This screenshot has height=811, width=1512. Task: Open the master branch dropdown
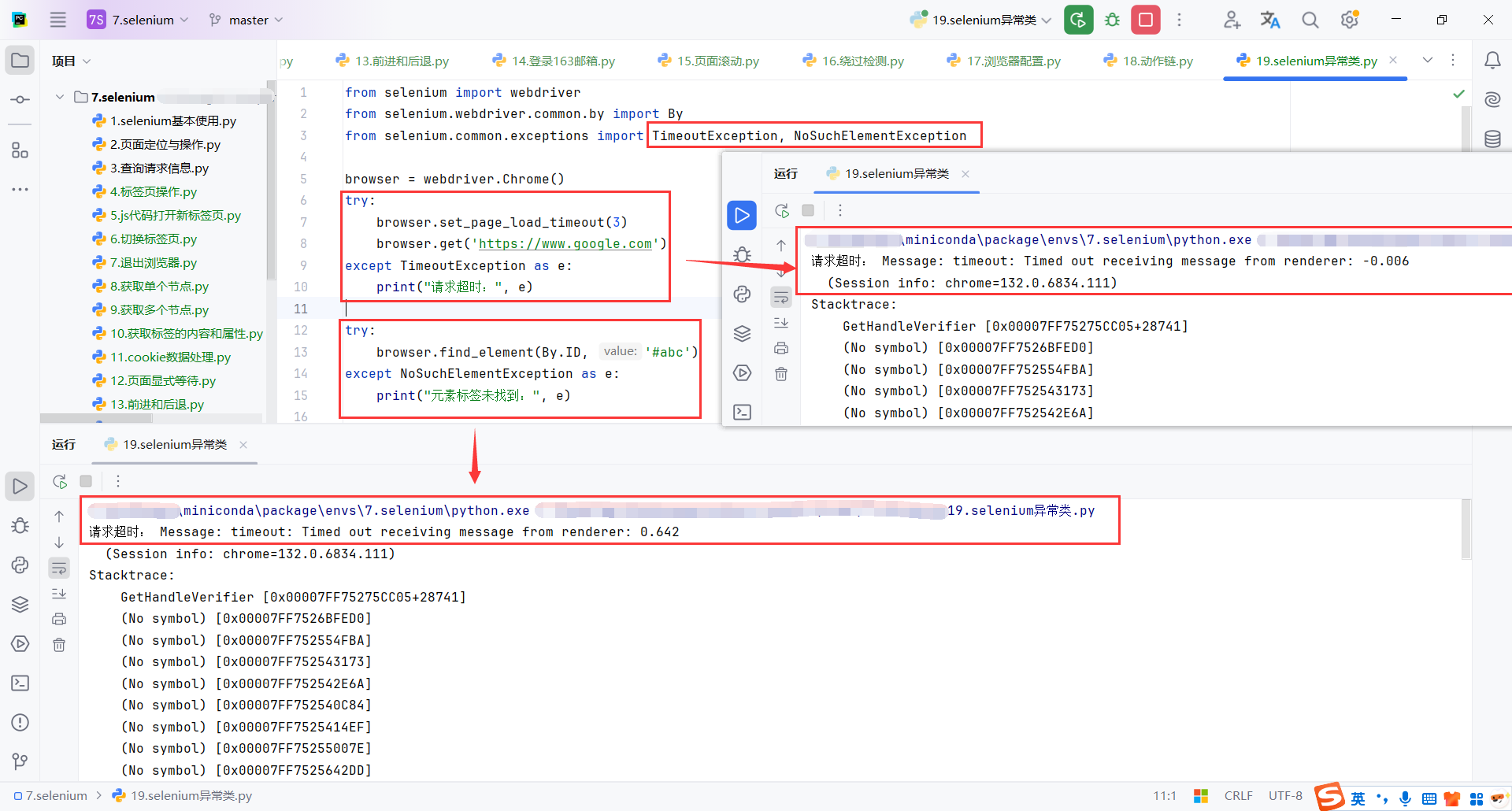click(246, 20)
